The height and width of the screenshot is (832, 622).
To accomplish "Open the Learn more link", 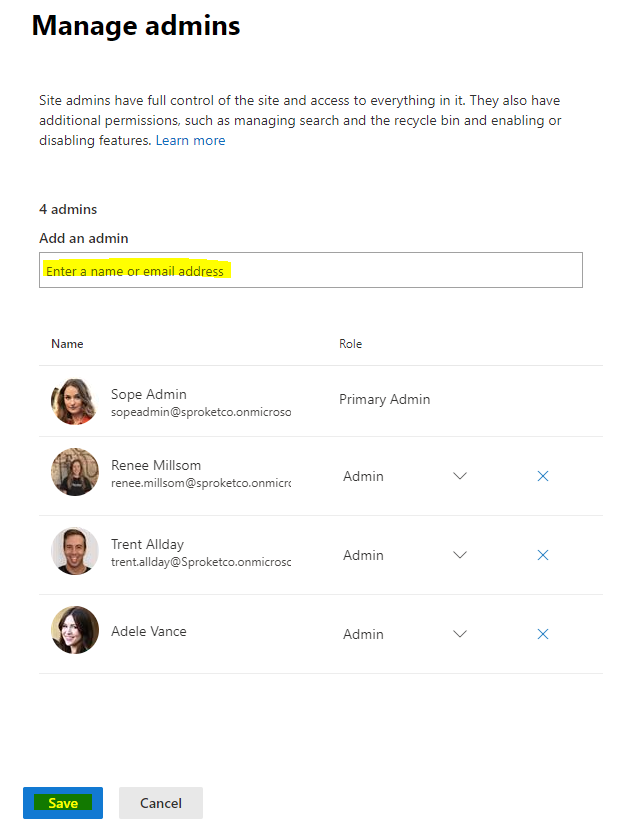I will [x=190, y=140].
